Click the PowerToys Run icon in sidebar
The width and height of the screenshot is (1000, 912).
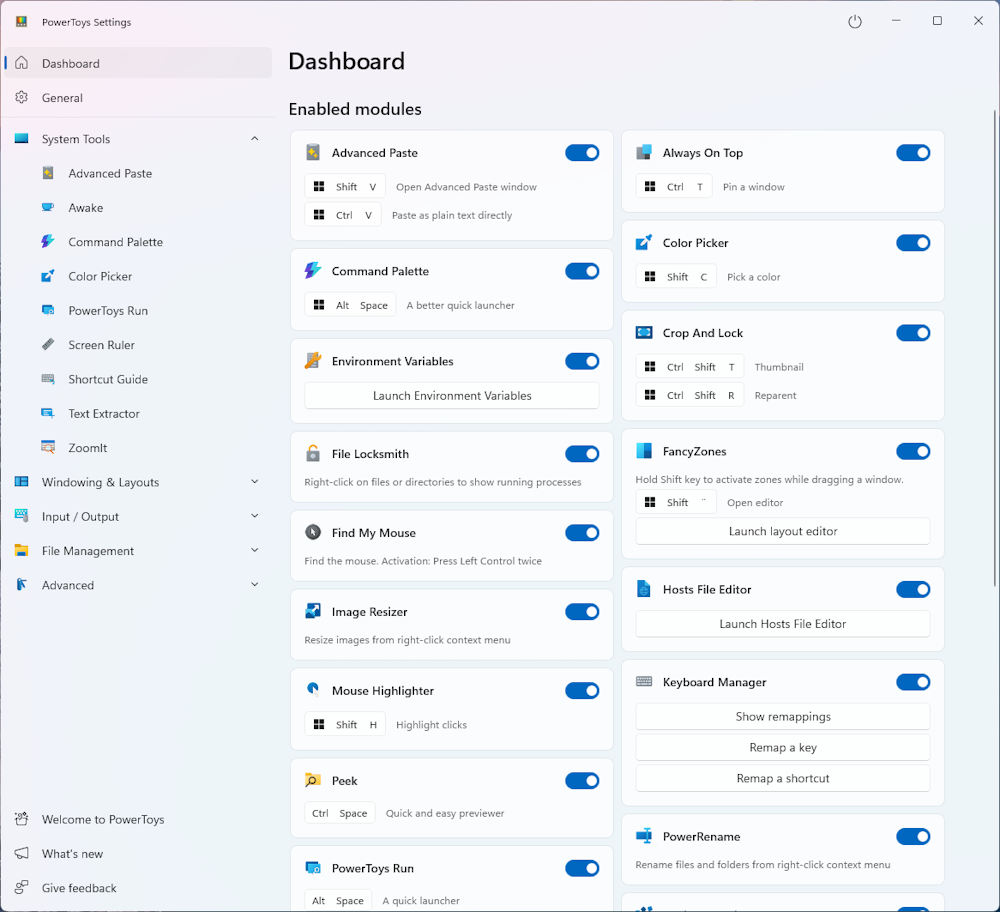click(x=48, y=311)
